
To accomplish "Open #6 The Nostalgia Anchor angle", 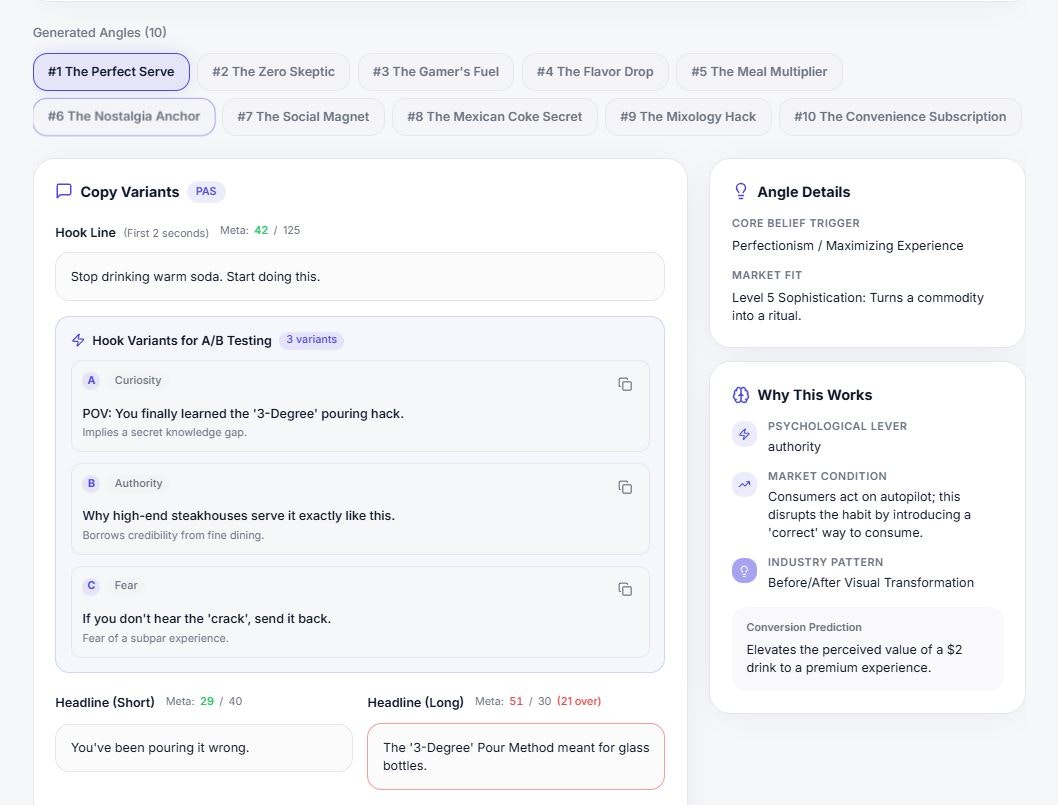I will 124,117.
